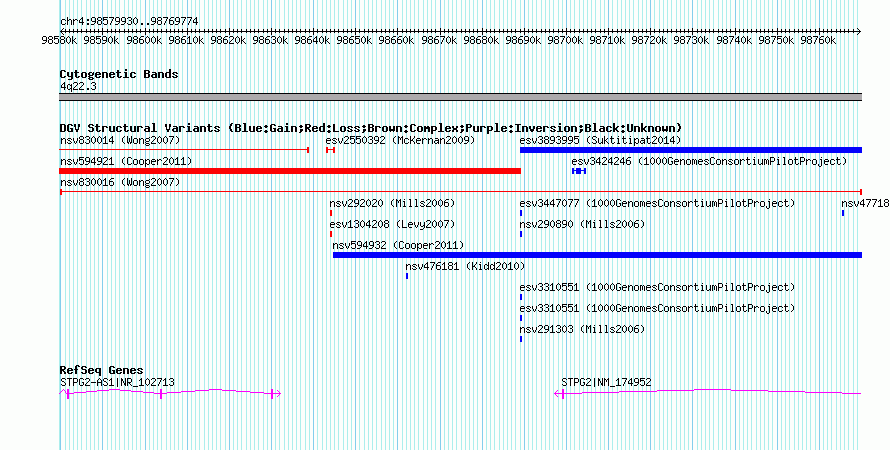Open the nsv291303 (Mills2006) label

coord(582,330)
